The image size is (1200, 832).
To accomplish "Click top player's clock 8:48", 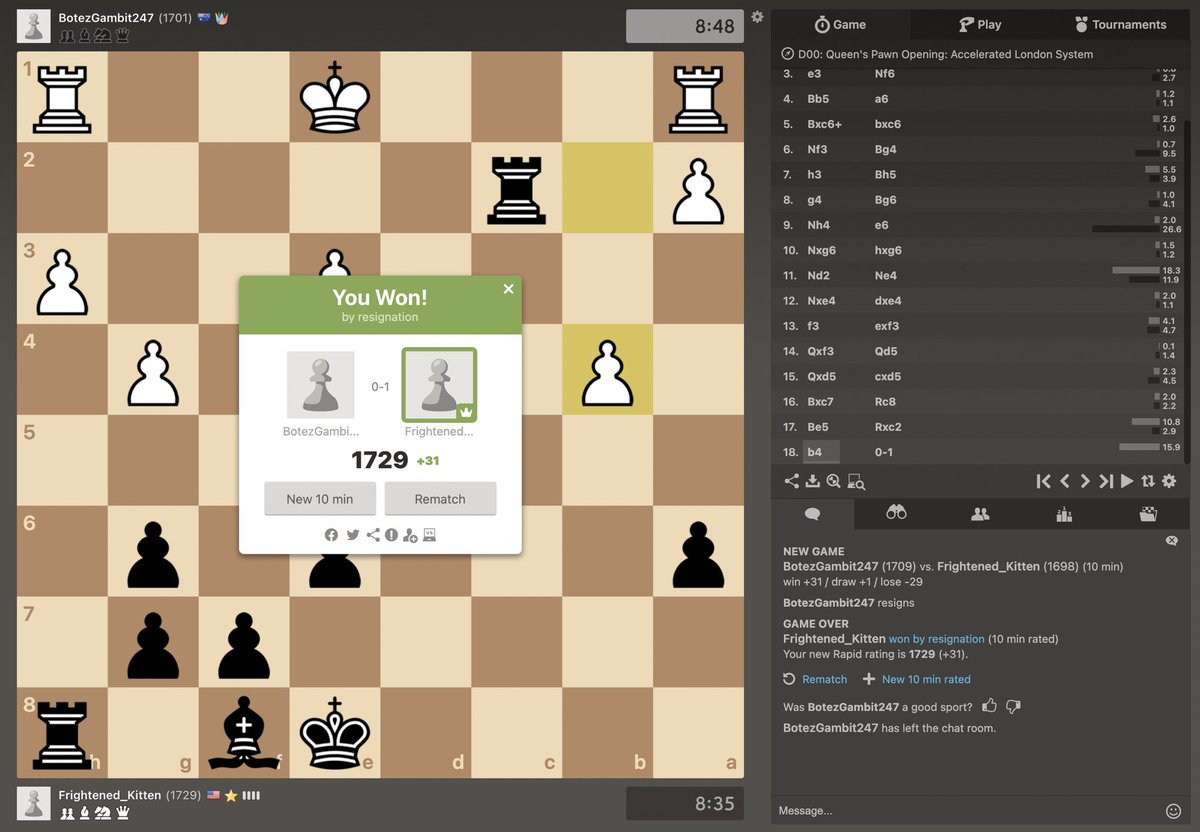I will 685,27.
